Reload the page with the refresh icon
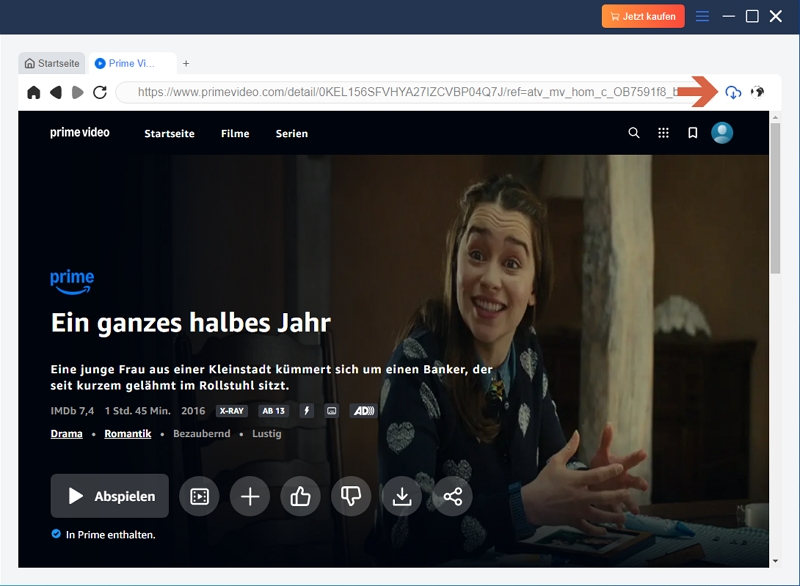800x586 pixels. [97, 90]
